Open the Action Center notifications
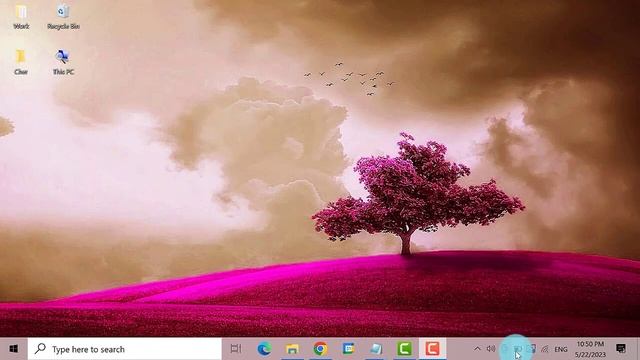This screenshot has height=360, width=640. tap(621, 349)
